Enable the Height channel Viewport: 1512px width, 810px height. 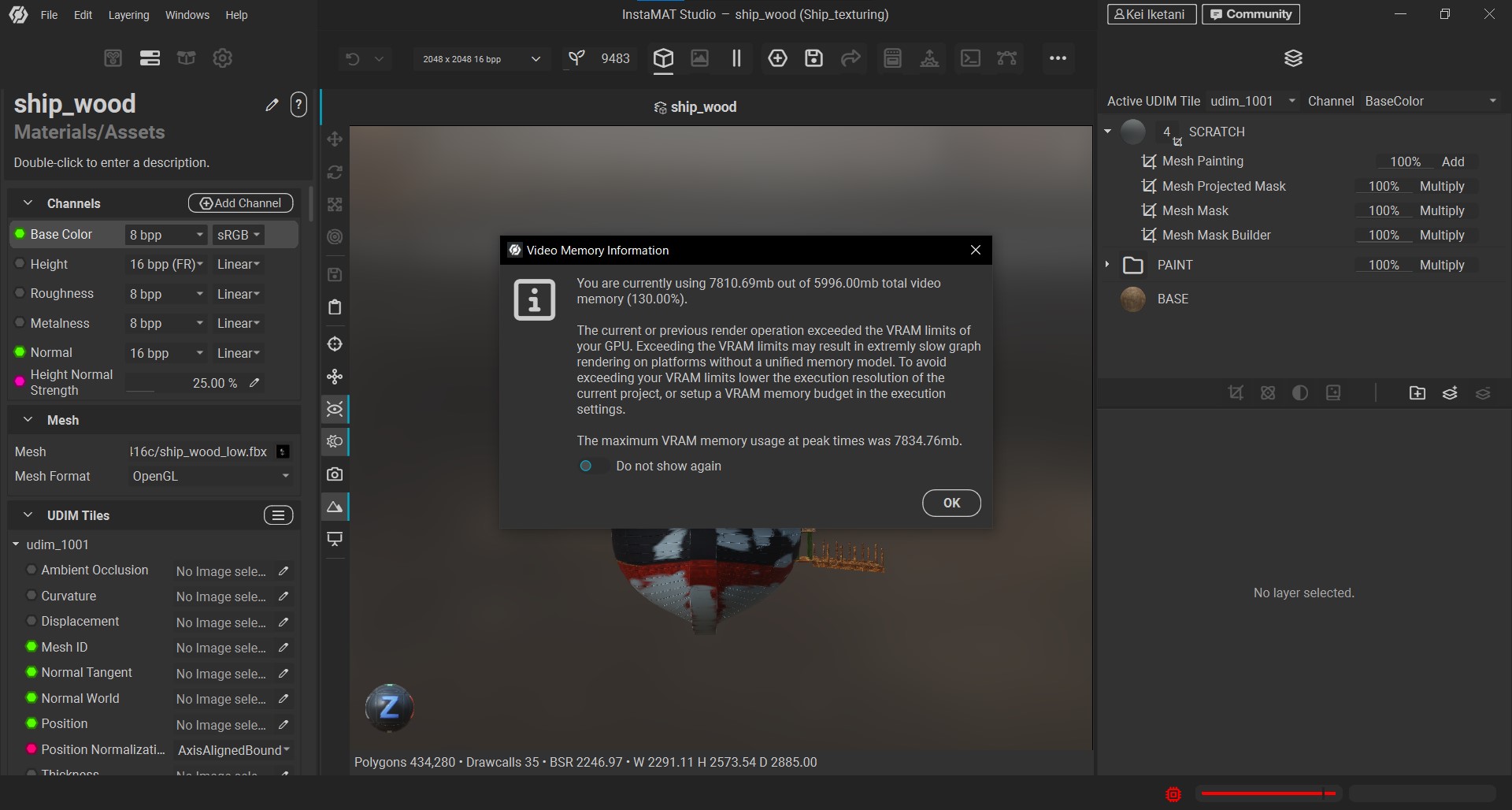tap(20, 264)
